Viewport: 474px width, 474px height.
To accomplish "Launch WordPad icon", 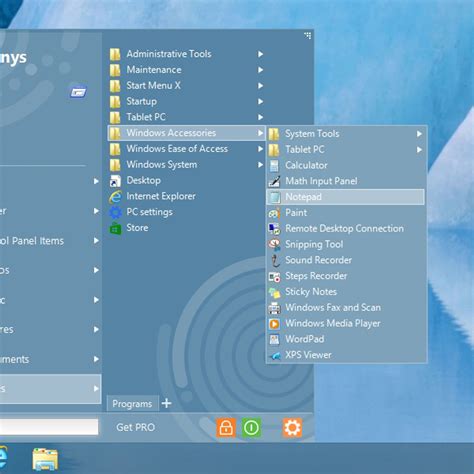I will 274,339.
